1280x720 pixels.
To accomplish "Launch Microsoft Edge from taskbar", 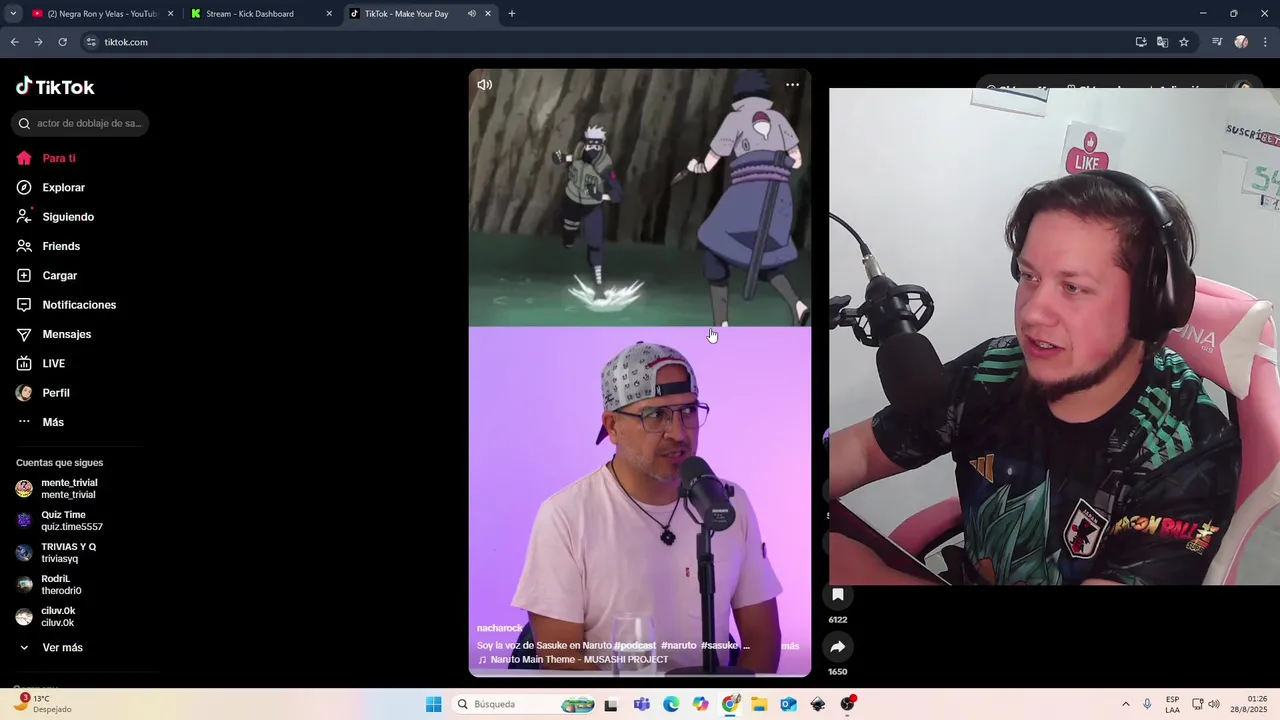I will pyautogui.click(x=671, y=705).
